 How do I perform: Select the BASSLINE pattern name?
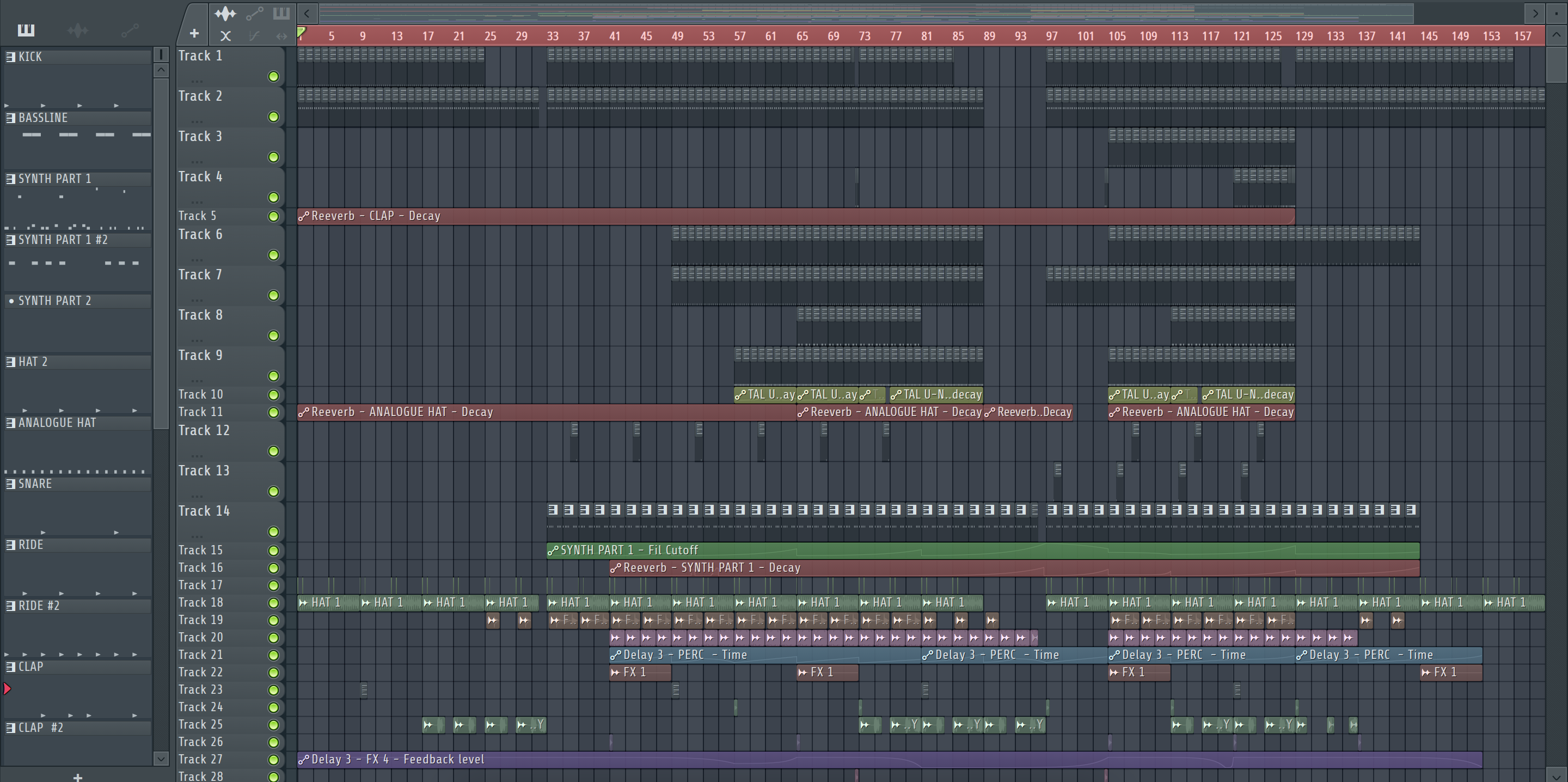click(43, 118)
